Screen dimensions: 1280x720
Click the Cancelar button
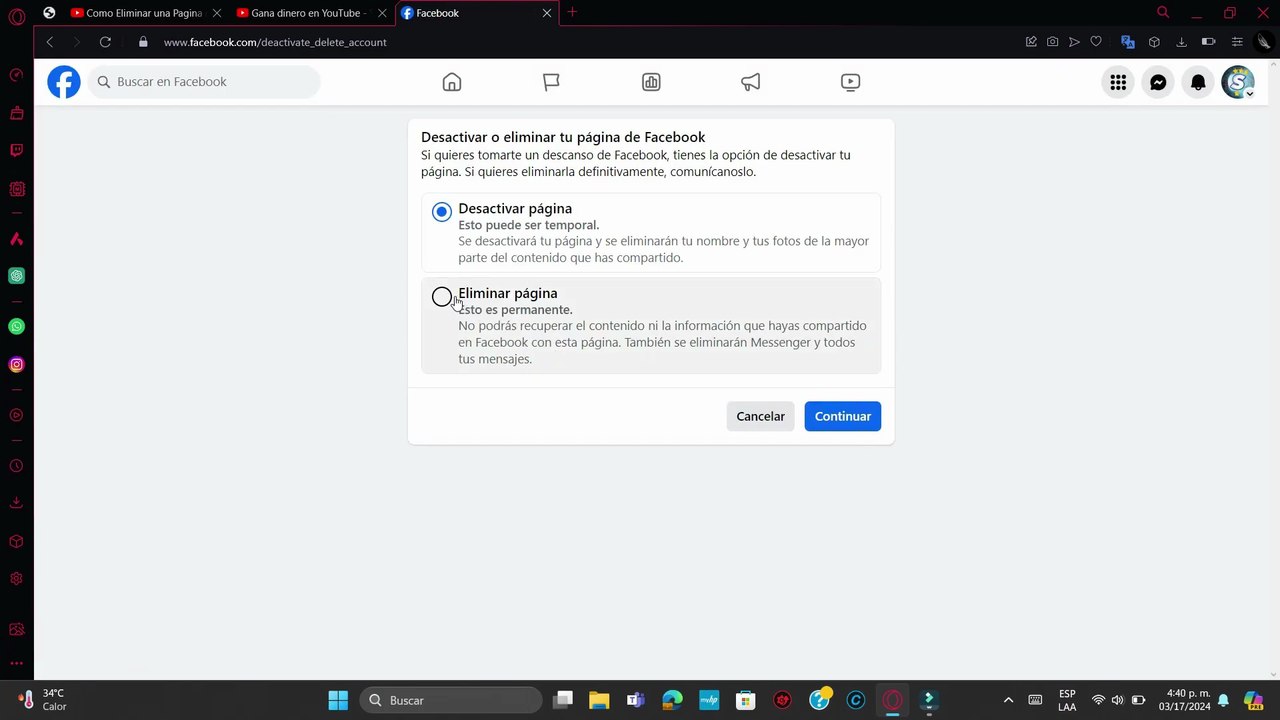760,416
